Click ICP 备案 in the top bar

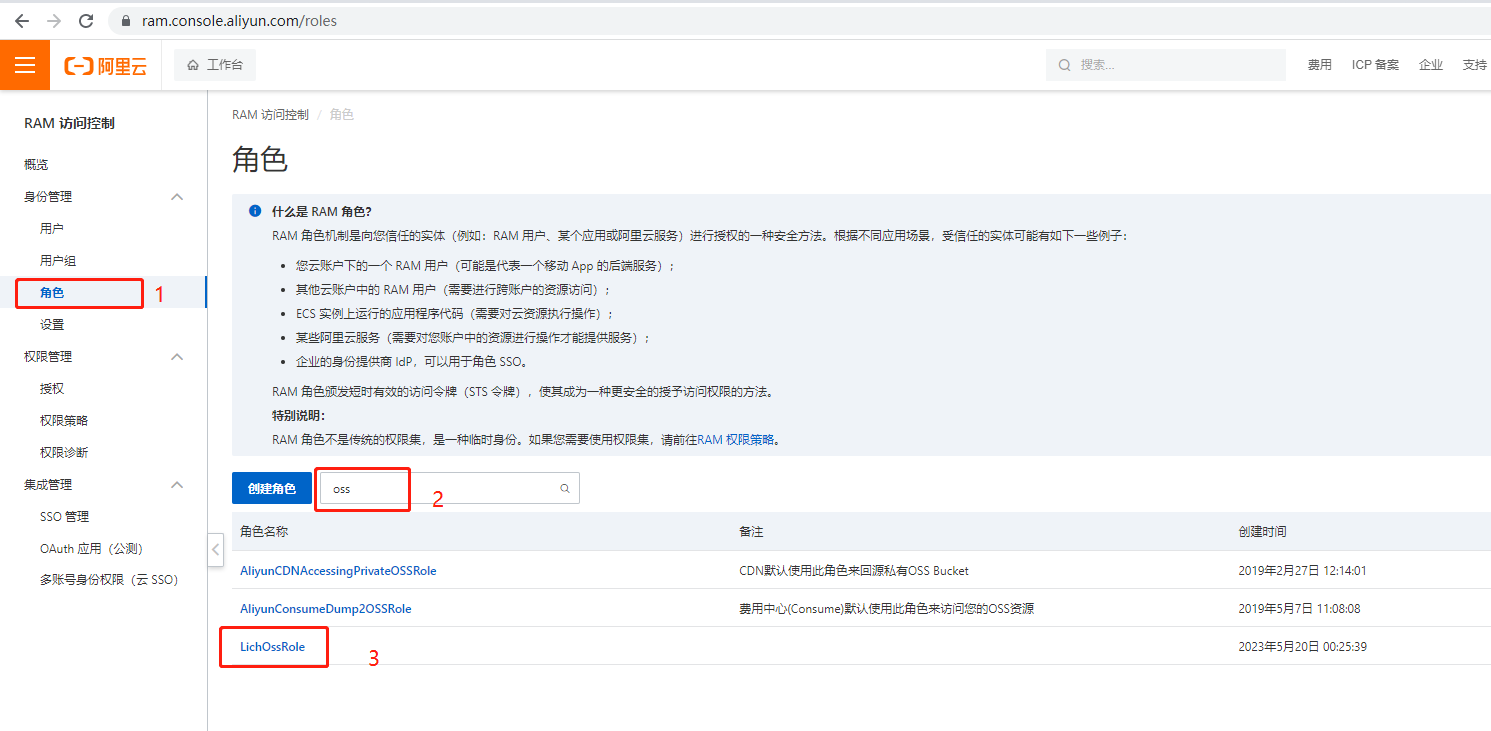[x=1375, y=65]
